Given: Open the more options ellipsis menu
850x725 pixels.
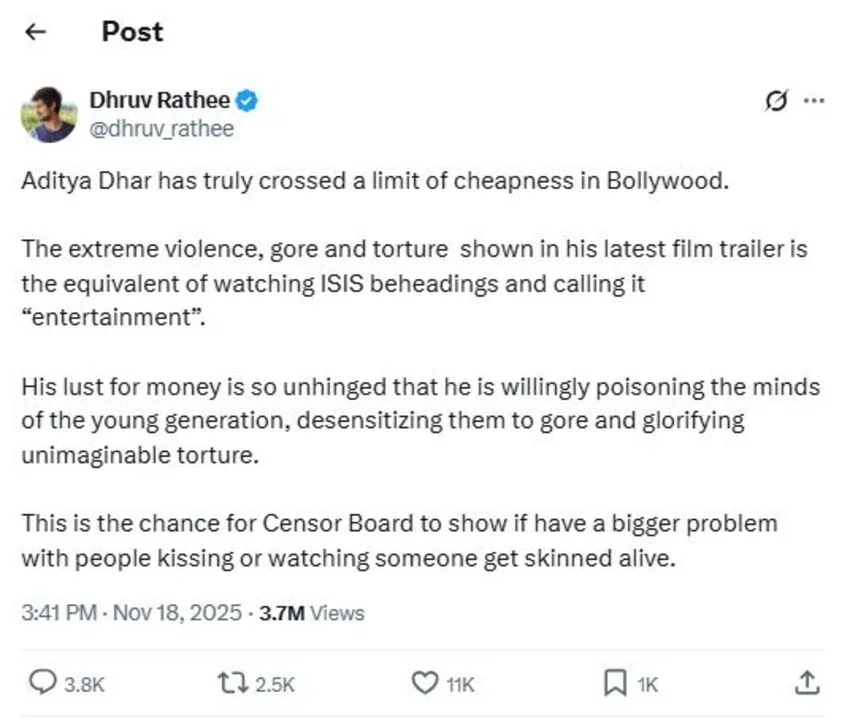Looking at the screenshot, I should click(815, 100).
